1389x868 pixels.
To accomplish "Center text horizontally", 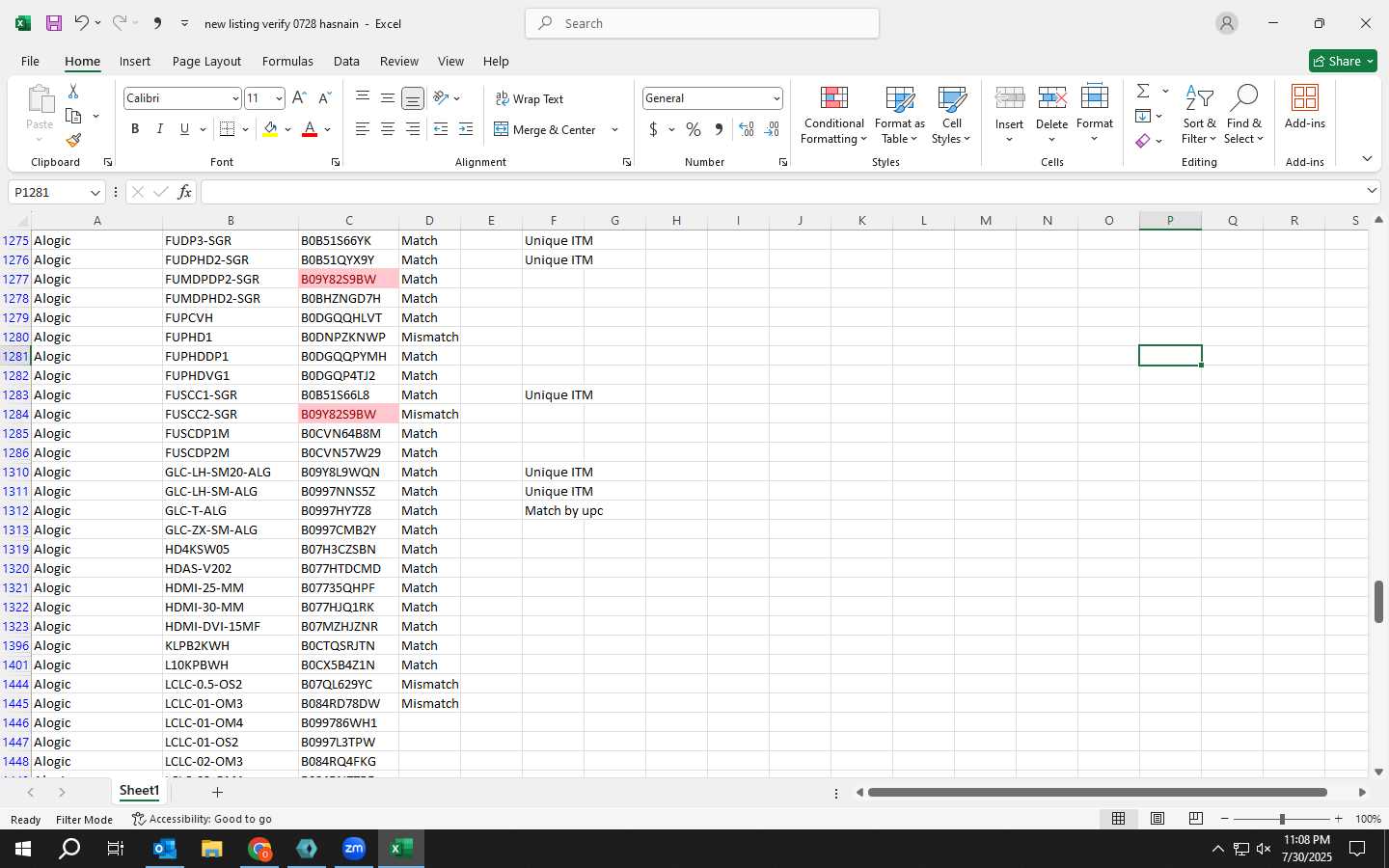I will tap(388, 129).
